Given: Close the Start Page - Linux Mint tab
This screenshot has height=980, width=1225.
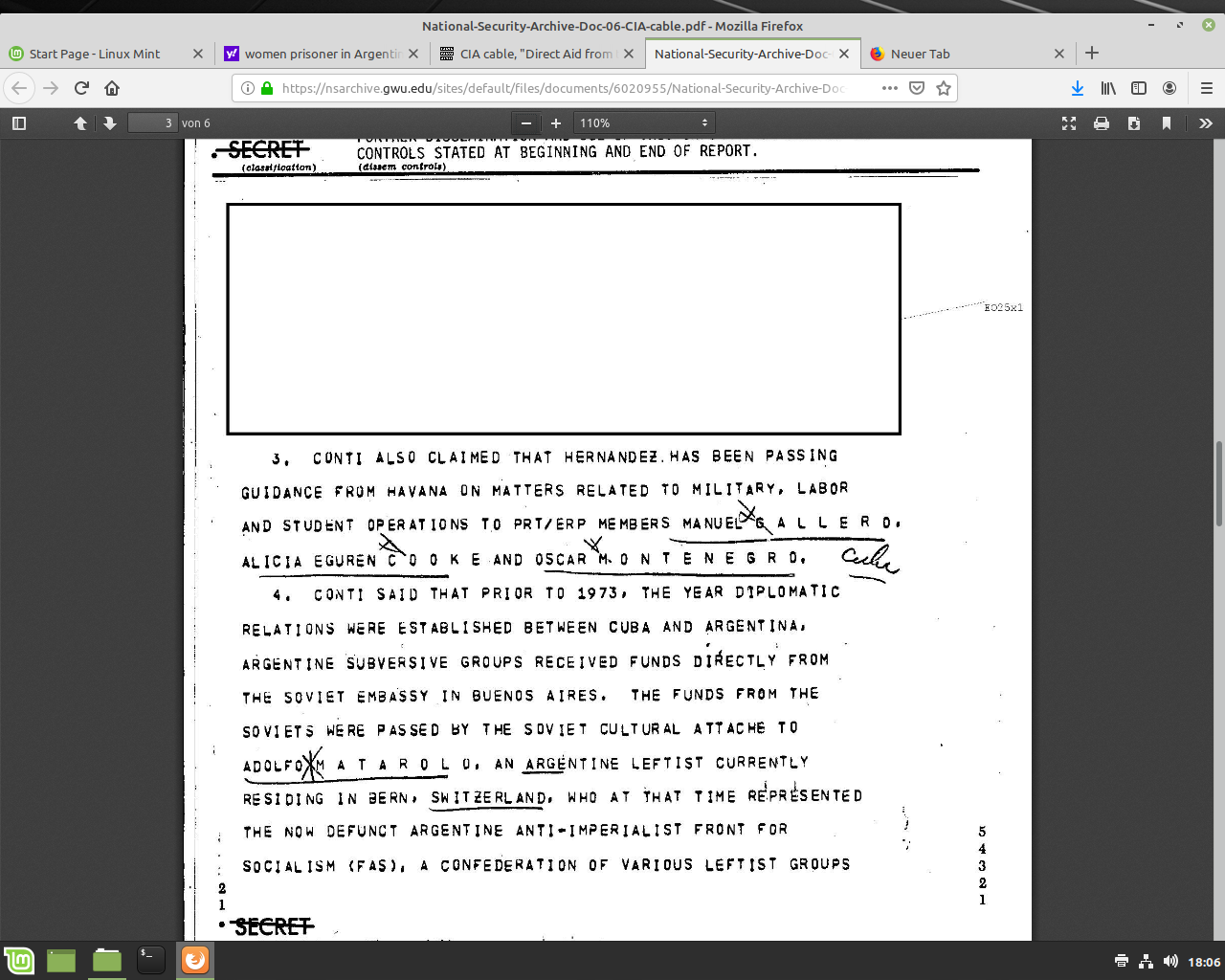Looking at the screenshot, I should point(198,54).
